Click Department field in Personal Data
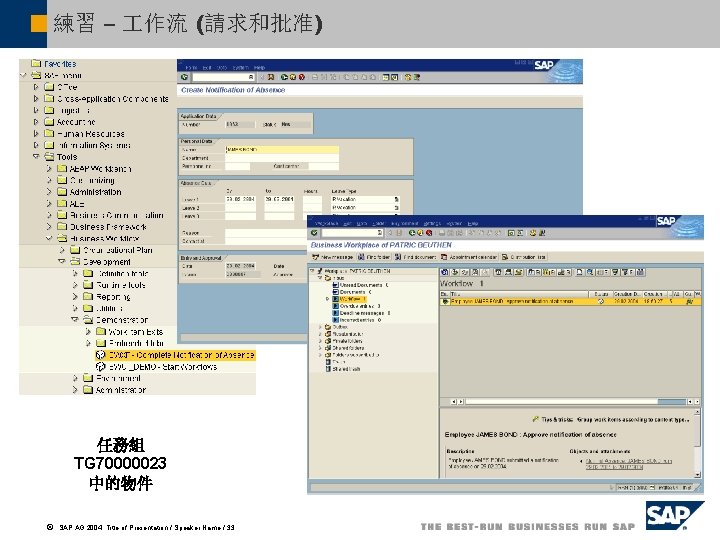720x540 pixels. pos(282,158)
